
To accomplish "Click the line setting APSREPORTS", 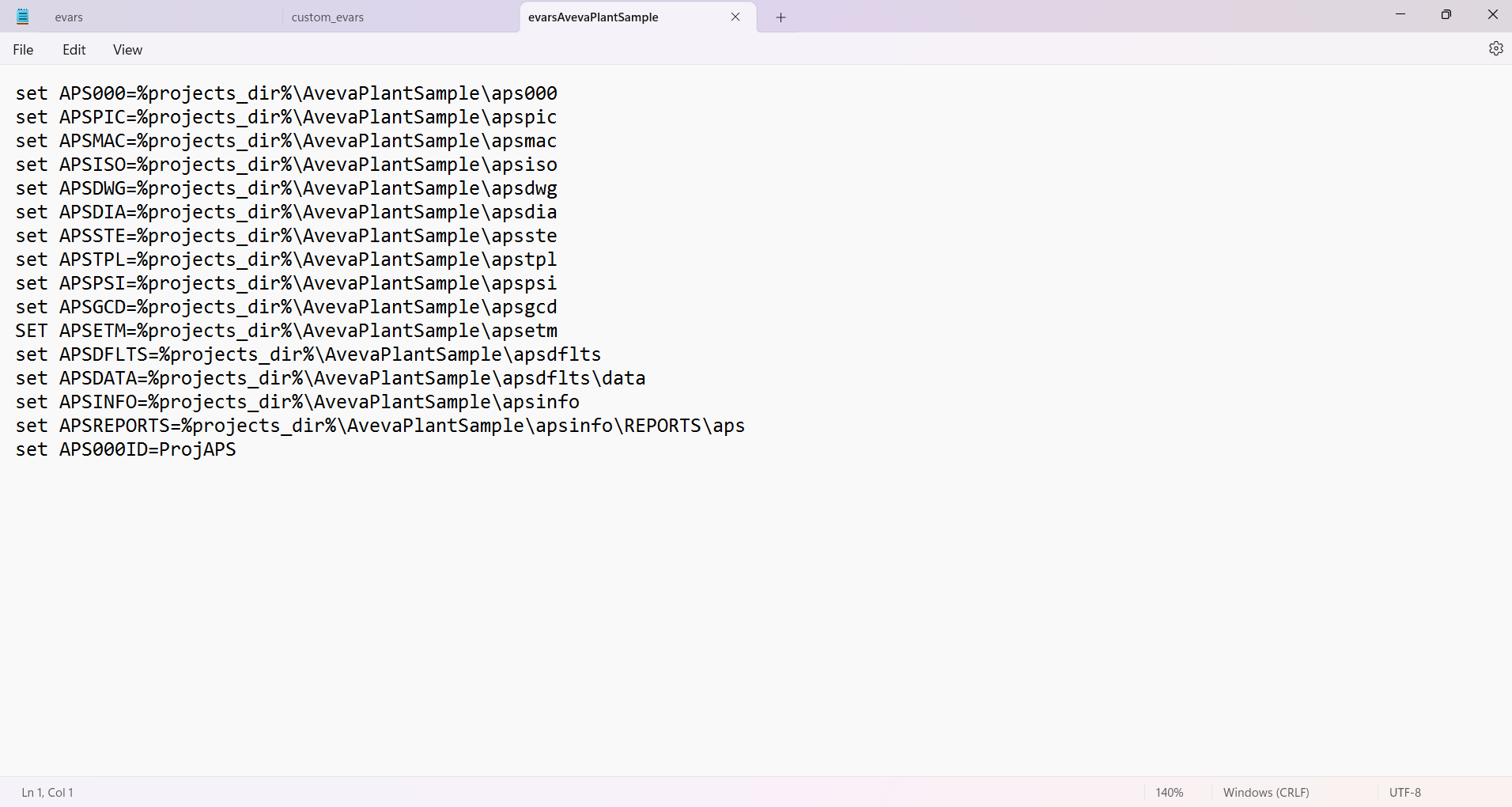I will point(380,426).
